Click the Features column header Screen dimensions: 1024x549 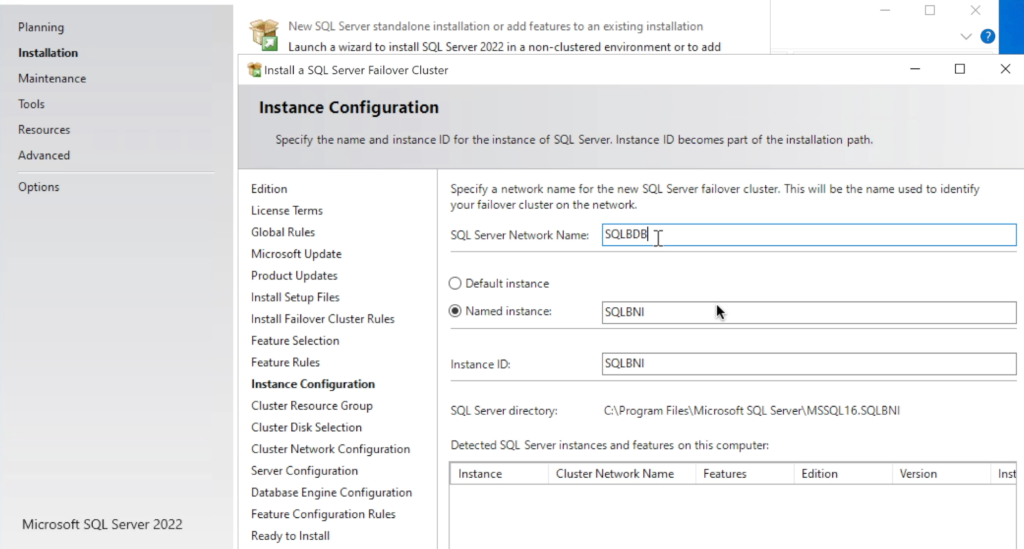coord(744,474)
